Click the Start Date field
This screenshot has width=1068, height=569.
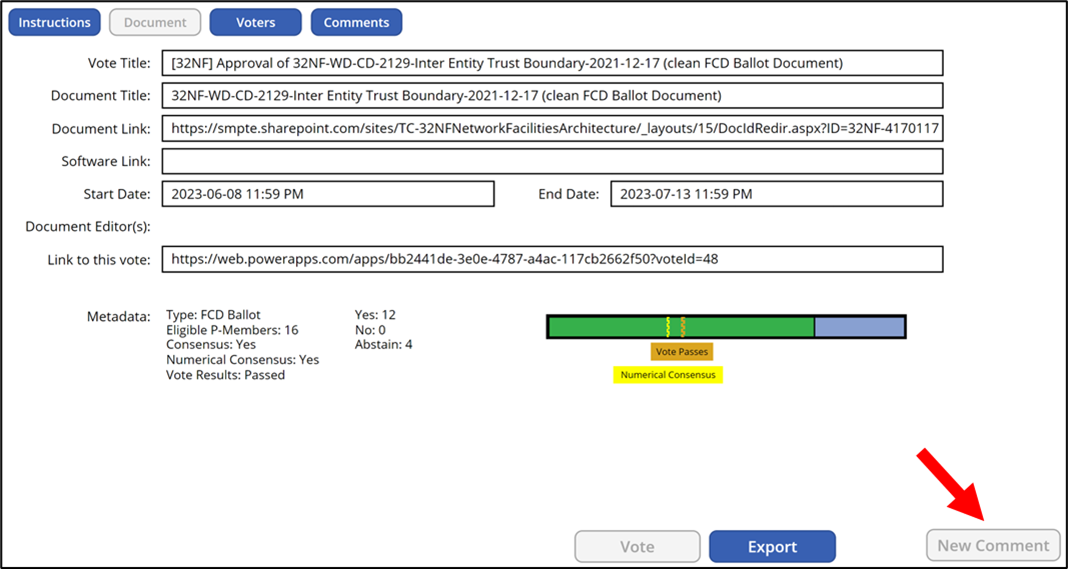pyautogui.click(x=328, y=194)
